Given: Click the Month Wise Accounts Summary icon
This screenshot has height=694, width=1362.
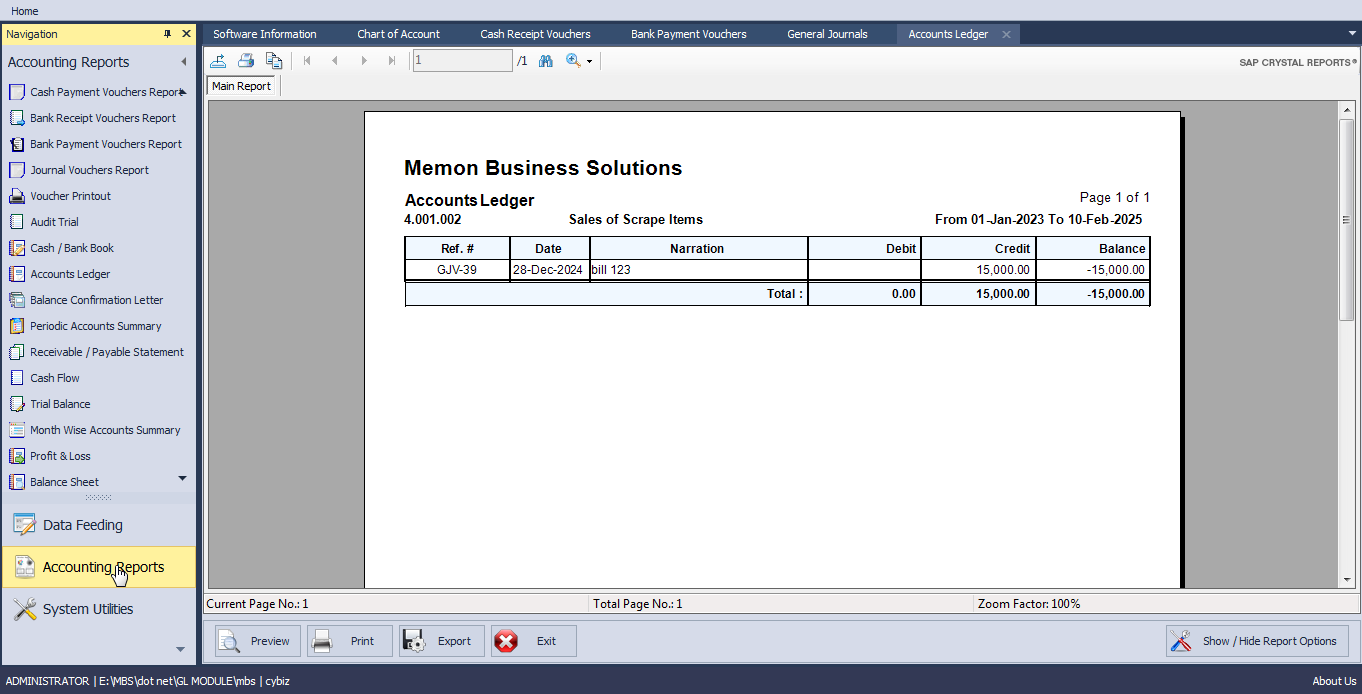Looking at the screenshot, I should click(16, 430).
